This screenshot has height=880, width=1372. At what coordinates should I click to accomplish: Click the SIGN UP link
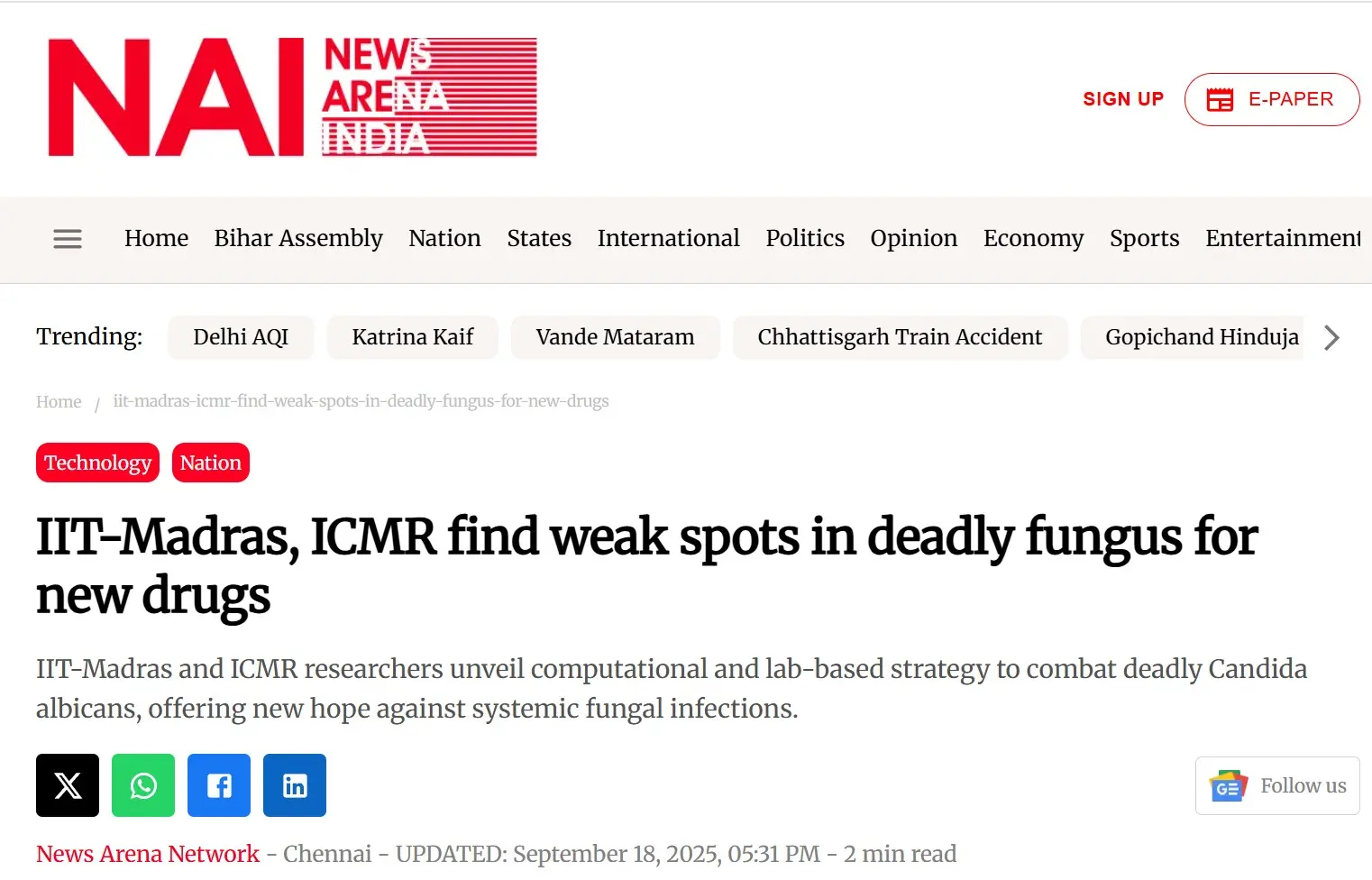pyautogui.click(x=1123, y=99)
